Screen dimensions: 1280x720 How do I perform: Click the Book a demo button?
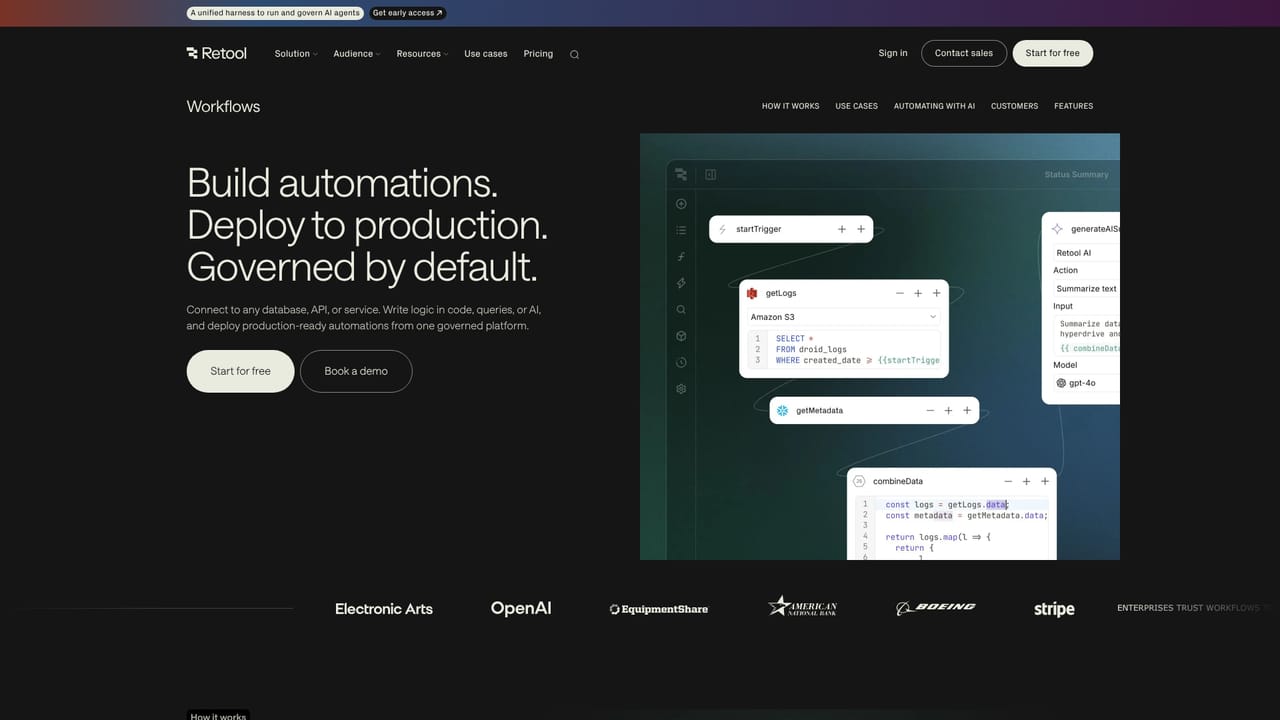[356, 371]
